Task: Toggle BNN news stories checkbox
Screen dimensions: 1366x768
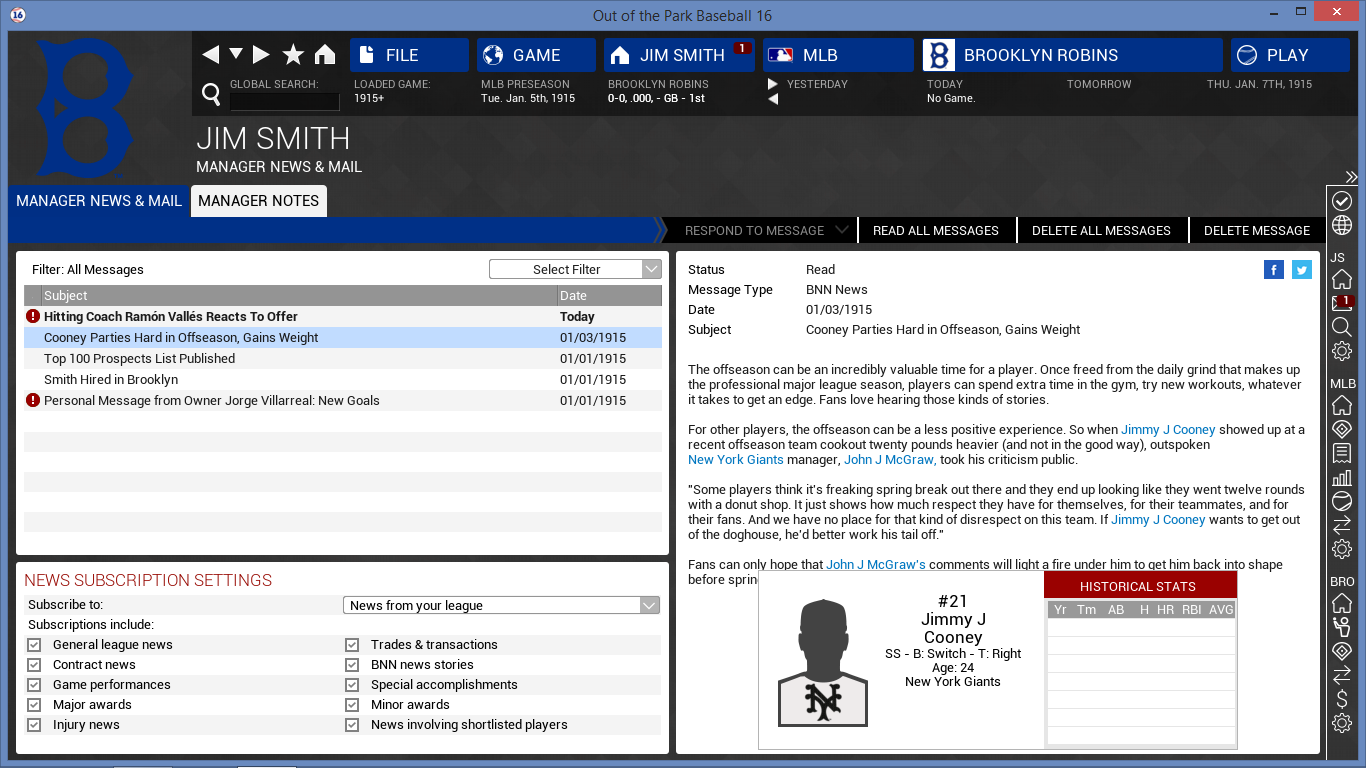Action: point(352,665)
